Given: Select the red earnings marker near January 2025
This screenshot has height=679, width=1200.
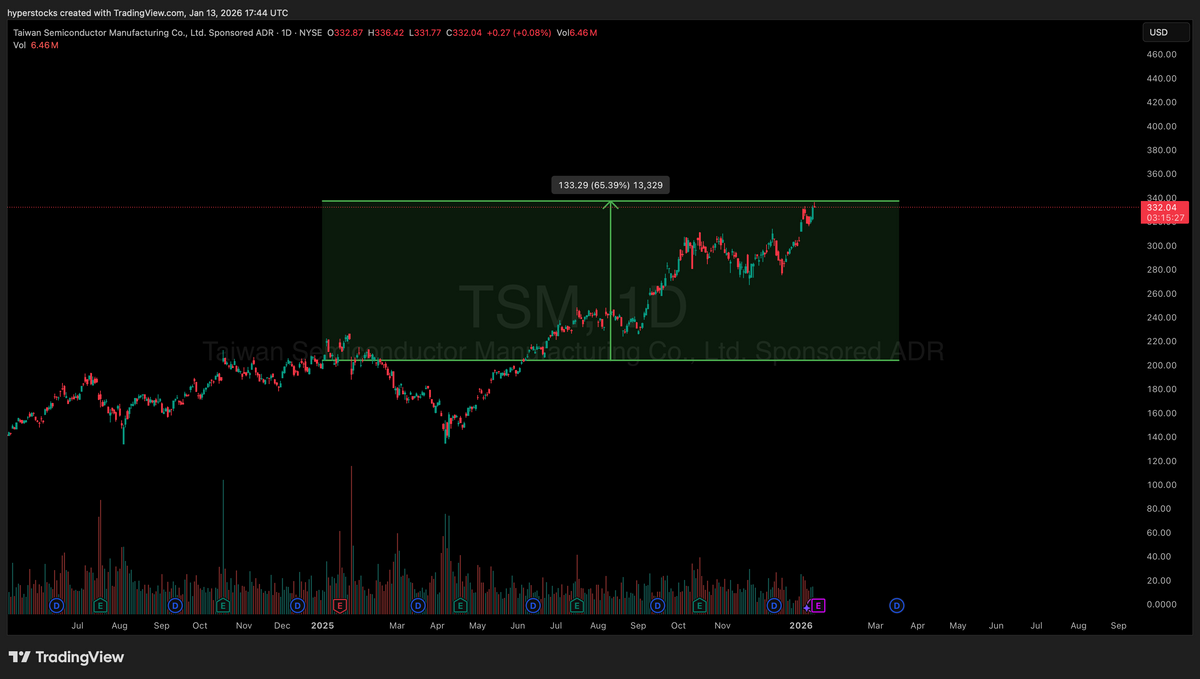Looking at the screenshot, I should tap(340, 605).
